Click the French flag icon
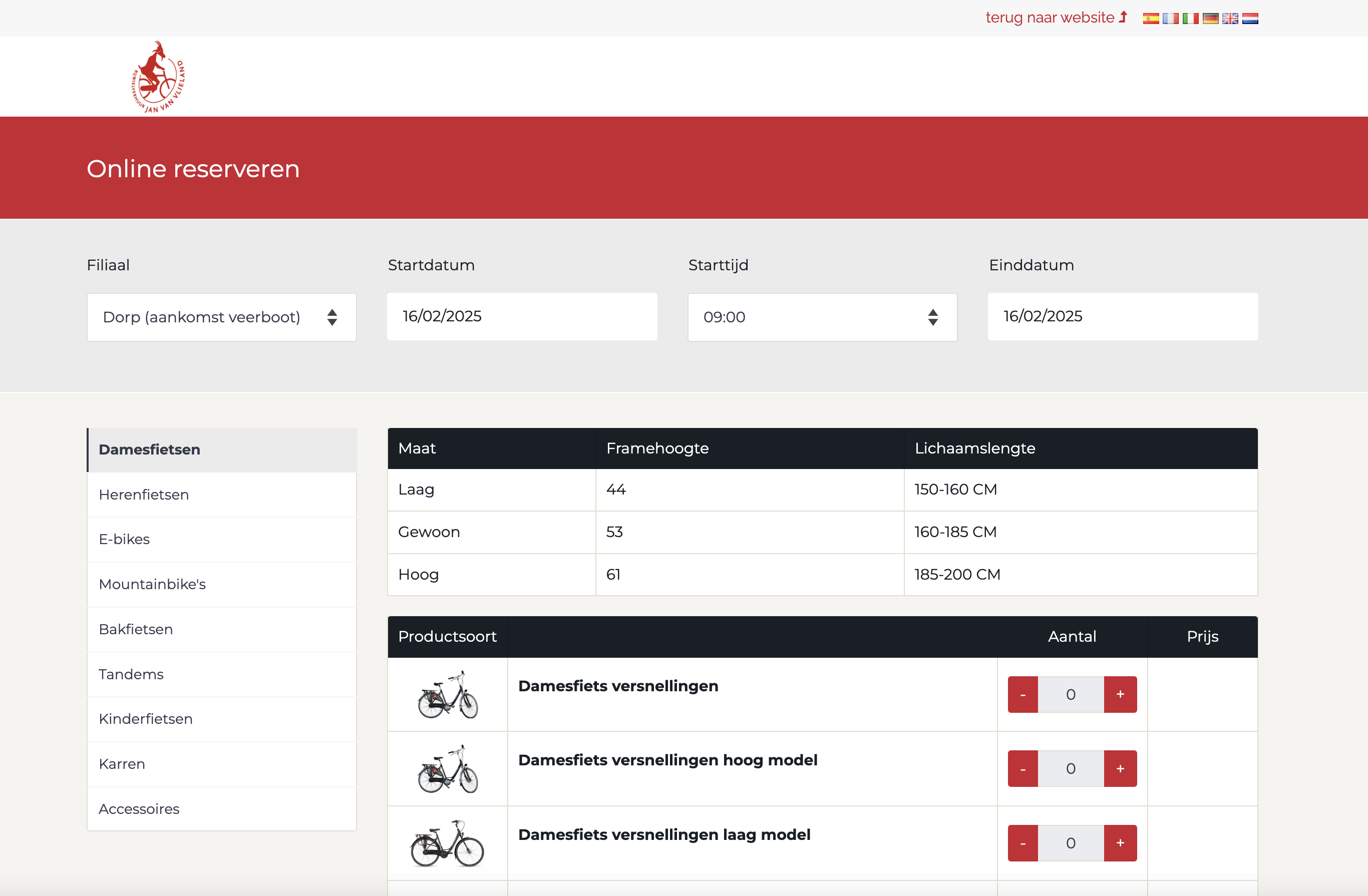Viewport: 1368px width, 896px height. (x=1170, y=19)
